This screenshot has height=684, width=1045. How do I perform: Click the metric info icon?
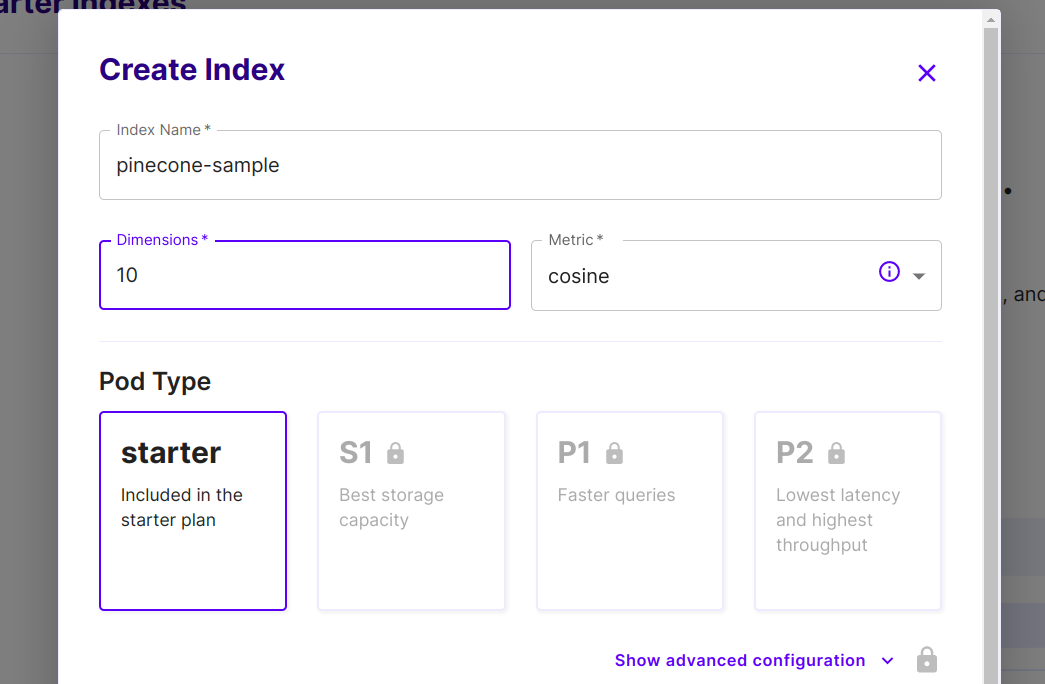pos(889,272)
